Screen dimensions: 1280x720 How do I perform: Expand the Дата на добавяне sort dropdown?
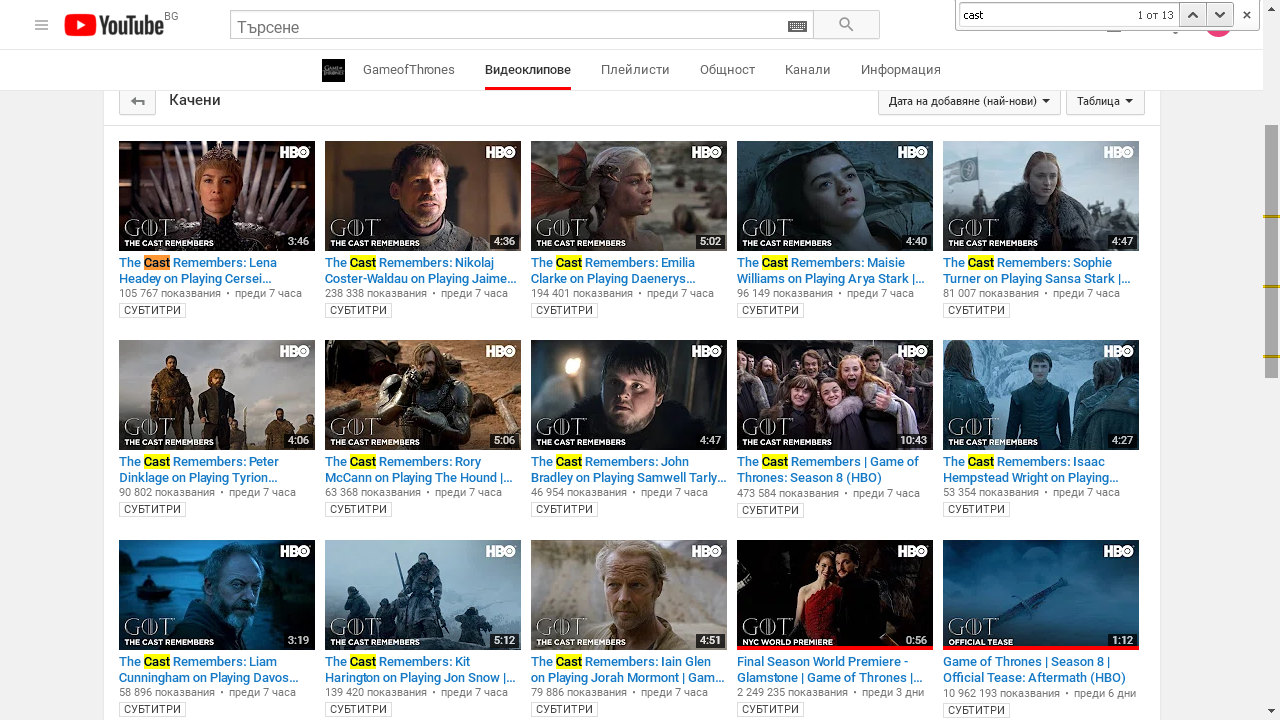tap(968, 101)
